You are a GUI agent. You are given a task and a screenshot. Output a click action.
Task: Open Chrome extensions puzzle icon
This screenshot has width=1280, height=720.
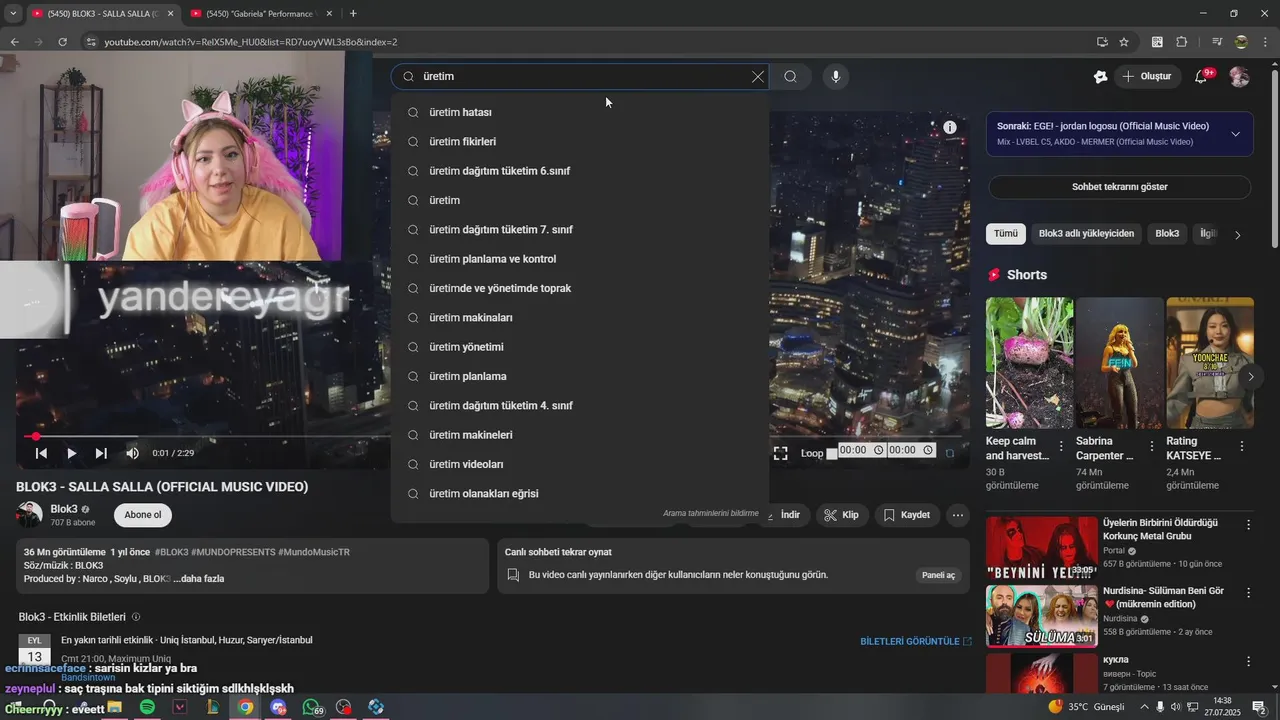[1182, 42]
